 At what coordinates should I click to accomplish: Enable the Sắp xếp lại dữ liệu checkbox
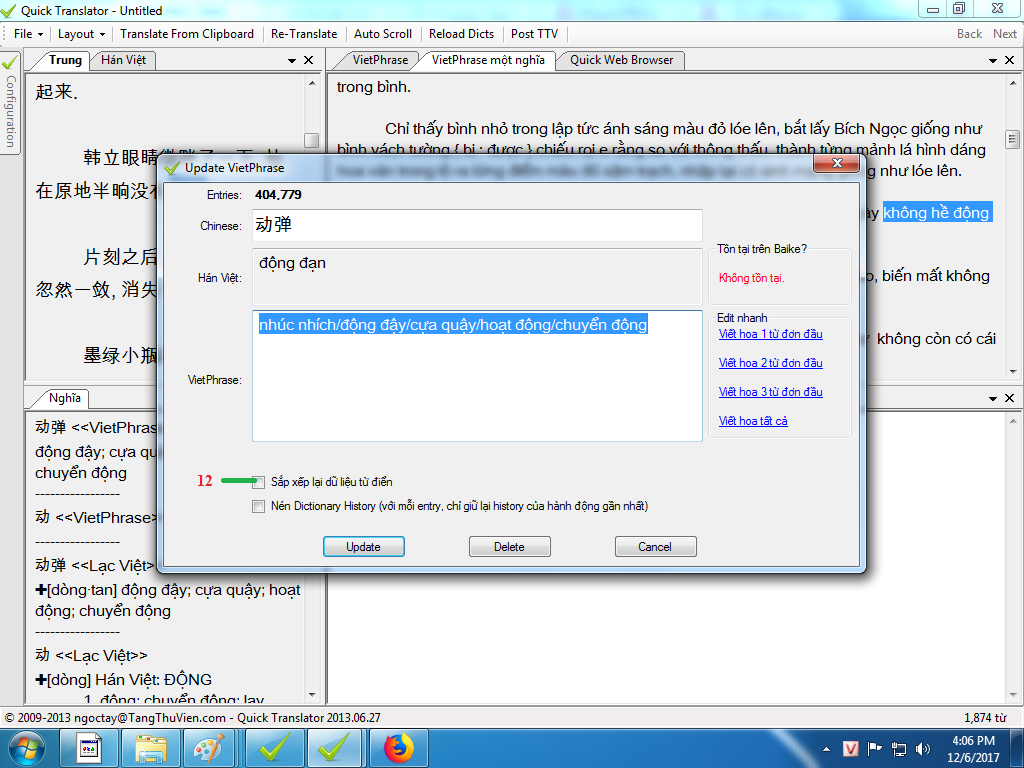tap(259, 482)
